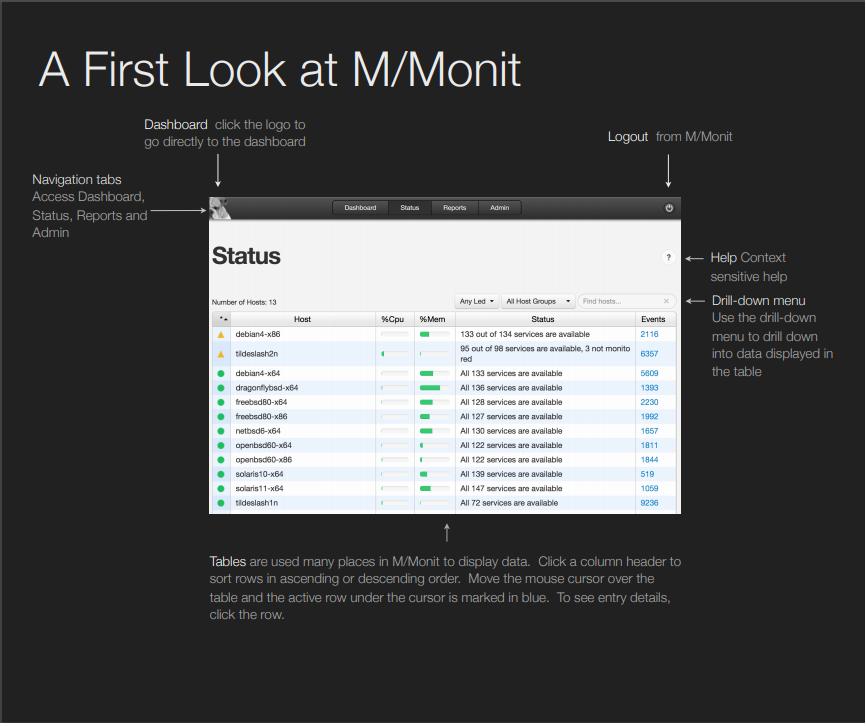The height and width of the screenshot is (726, 866).
Task: Click the warning triangle for debian4-x86
Action: 221,335
